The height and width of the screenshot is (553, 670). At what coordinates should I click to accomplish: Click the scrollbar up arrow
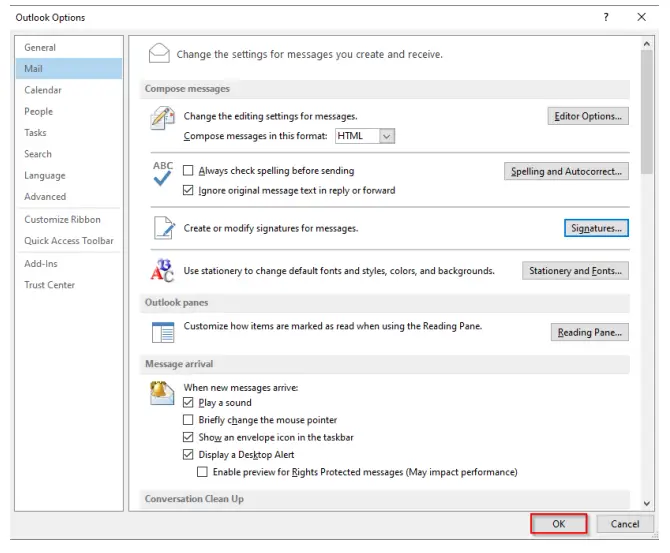coord(646,44)
